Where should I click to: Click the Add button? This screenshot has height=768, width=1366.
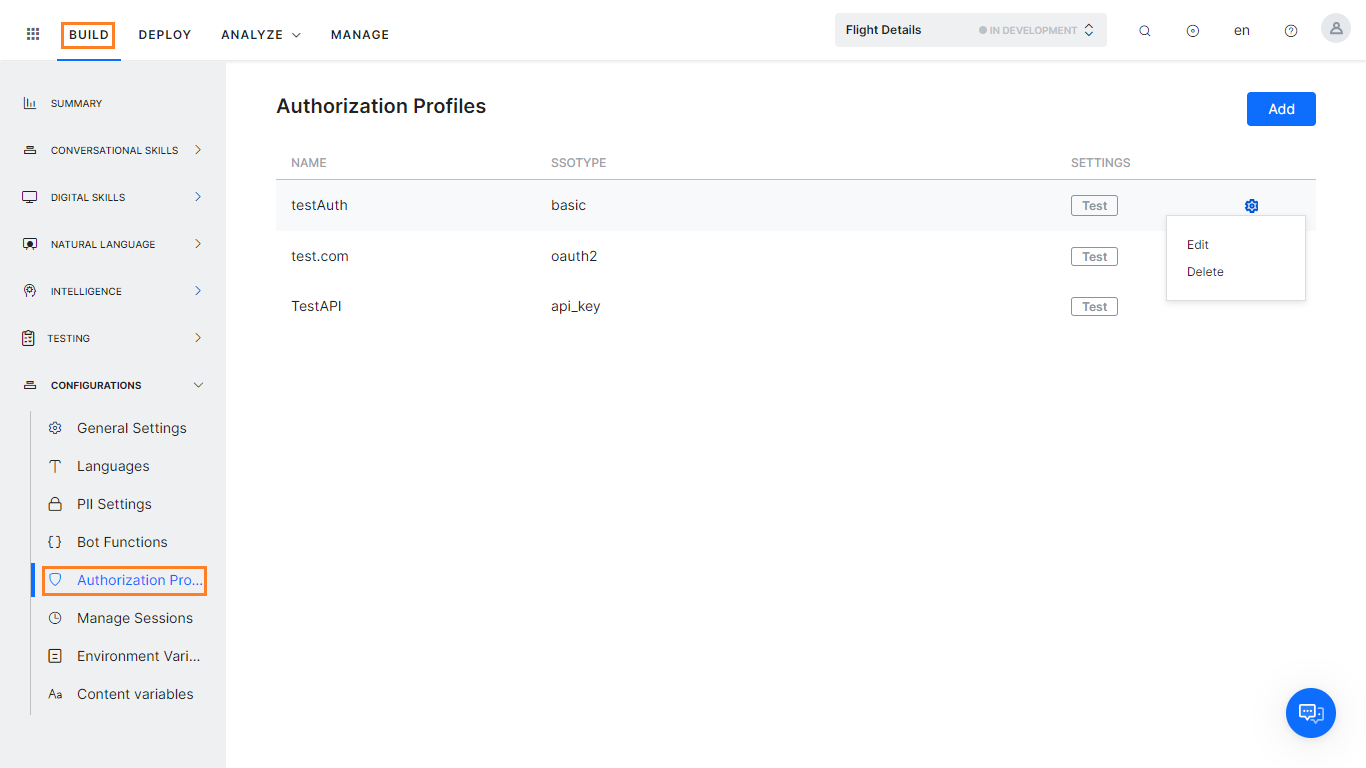1280,108
